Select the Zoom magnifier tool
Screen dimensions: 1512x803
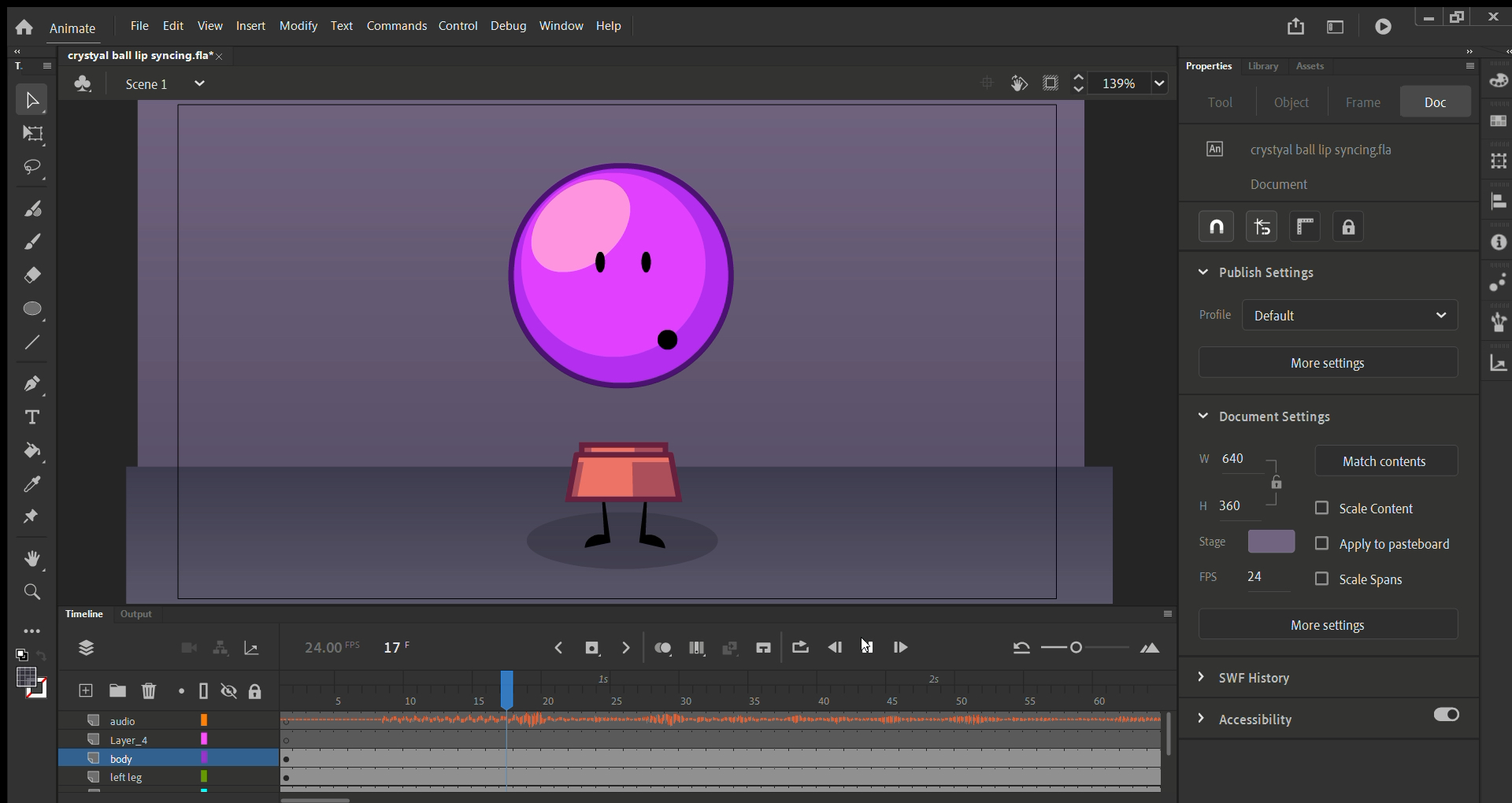[x=32, y=592]
